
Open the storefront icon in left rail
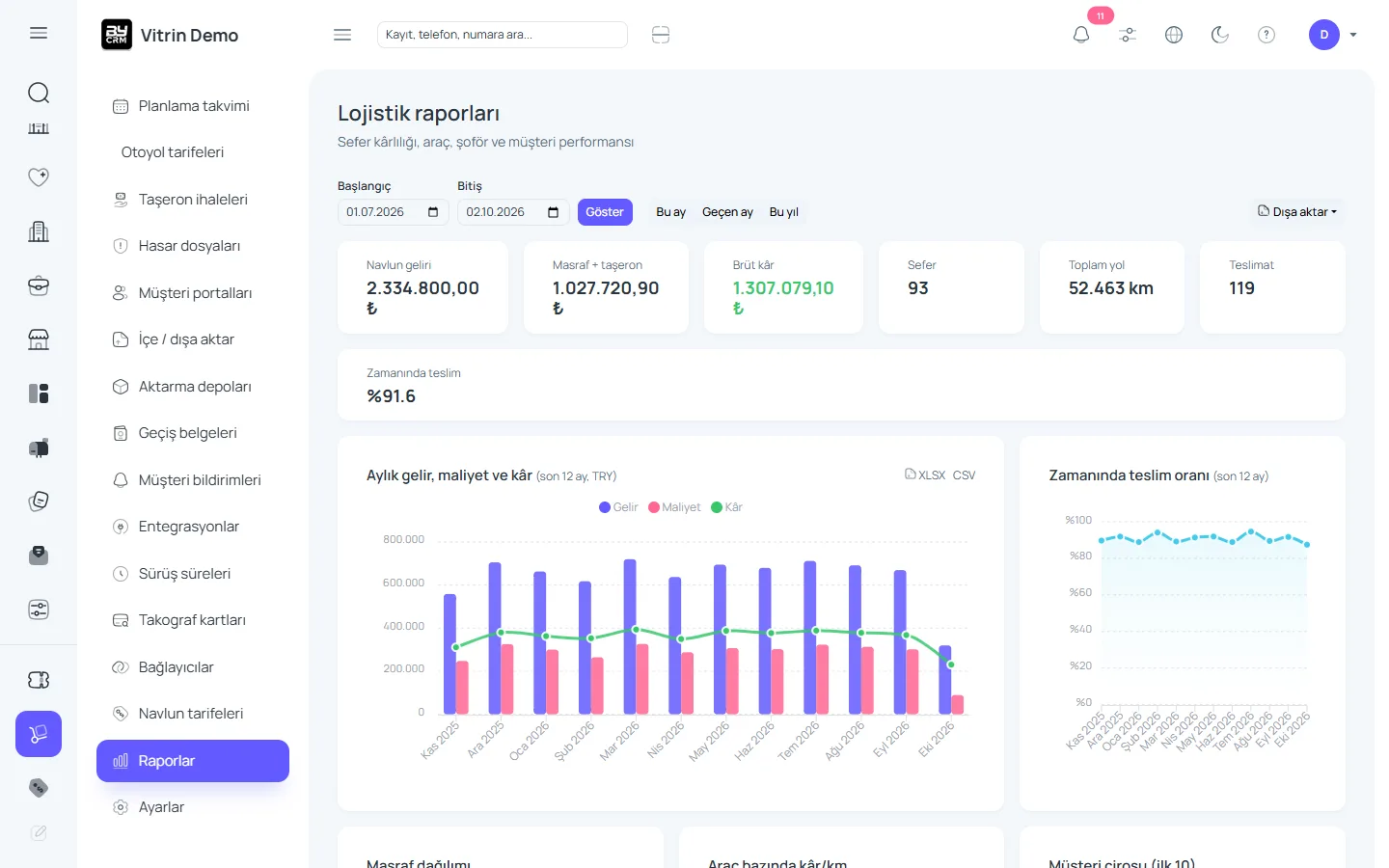point(39,339)
